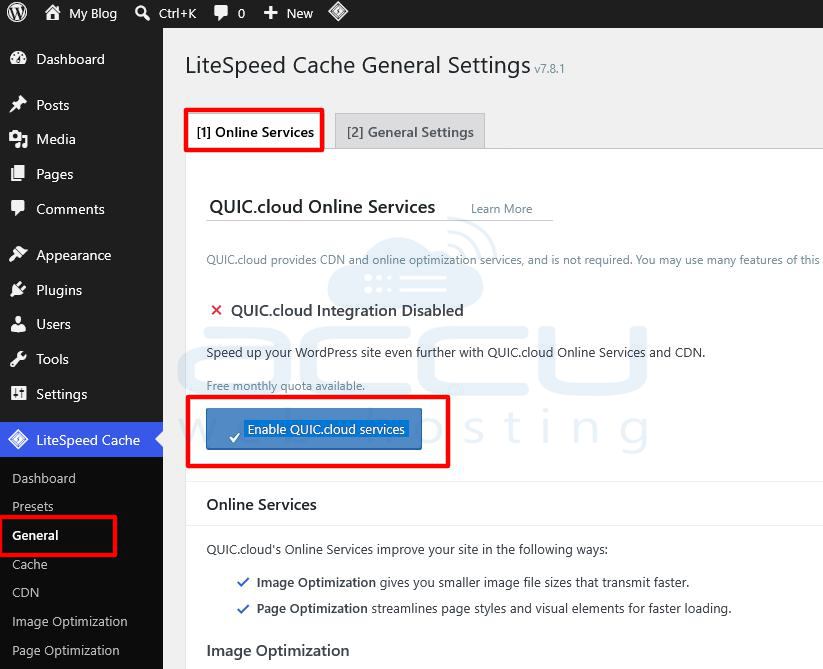823x669 pixels.
Task: Open the Cache submenu item
Action: pyautogui.click(x=30, y=564)
